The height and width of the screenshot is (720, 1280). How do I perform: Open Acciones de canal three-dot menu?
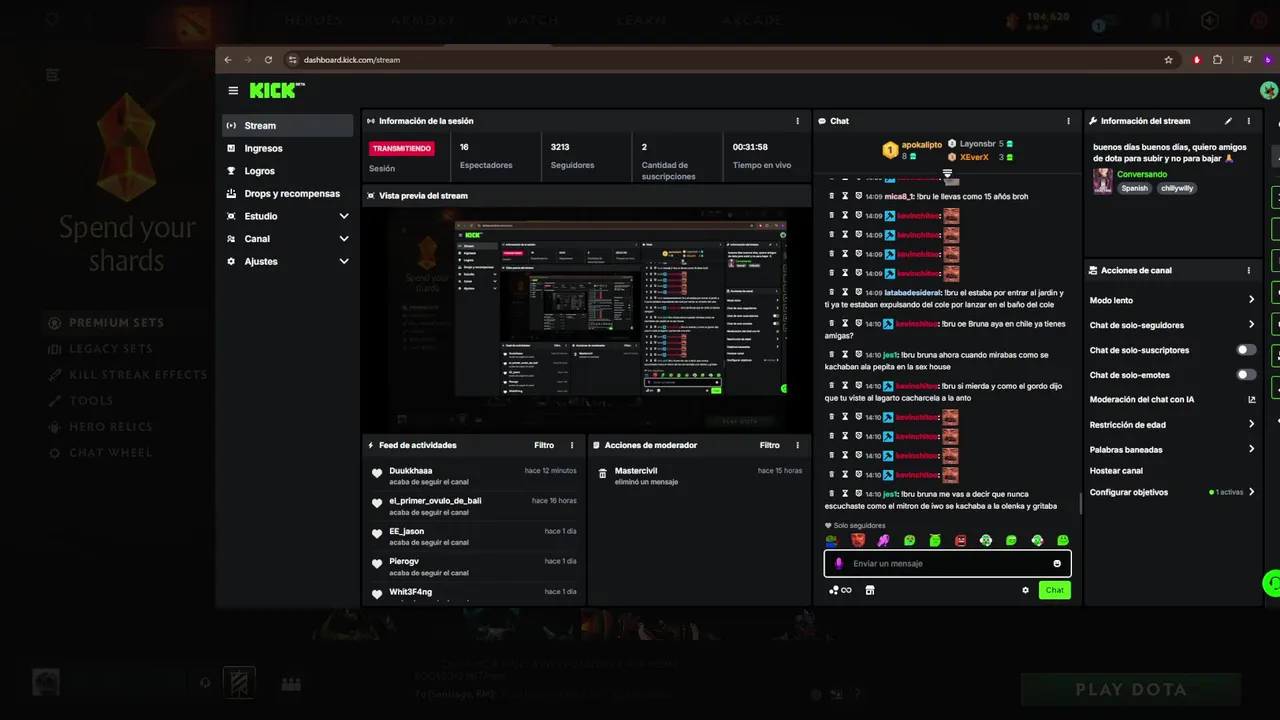click(x=1248, y=270)
